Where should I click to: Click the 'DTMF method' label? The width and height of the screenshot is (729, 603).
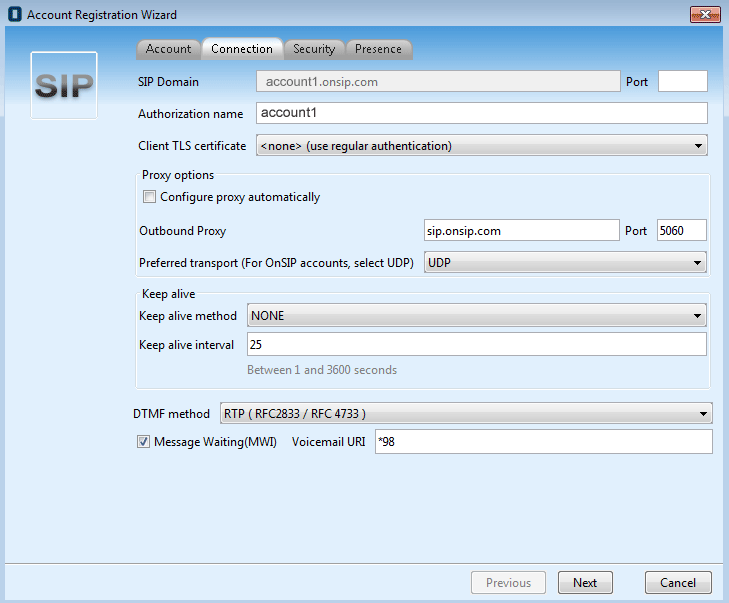tap(171, 414)
